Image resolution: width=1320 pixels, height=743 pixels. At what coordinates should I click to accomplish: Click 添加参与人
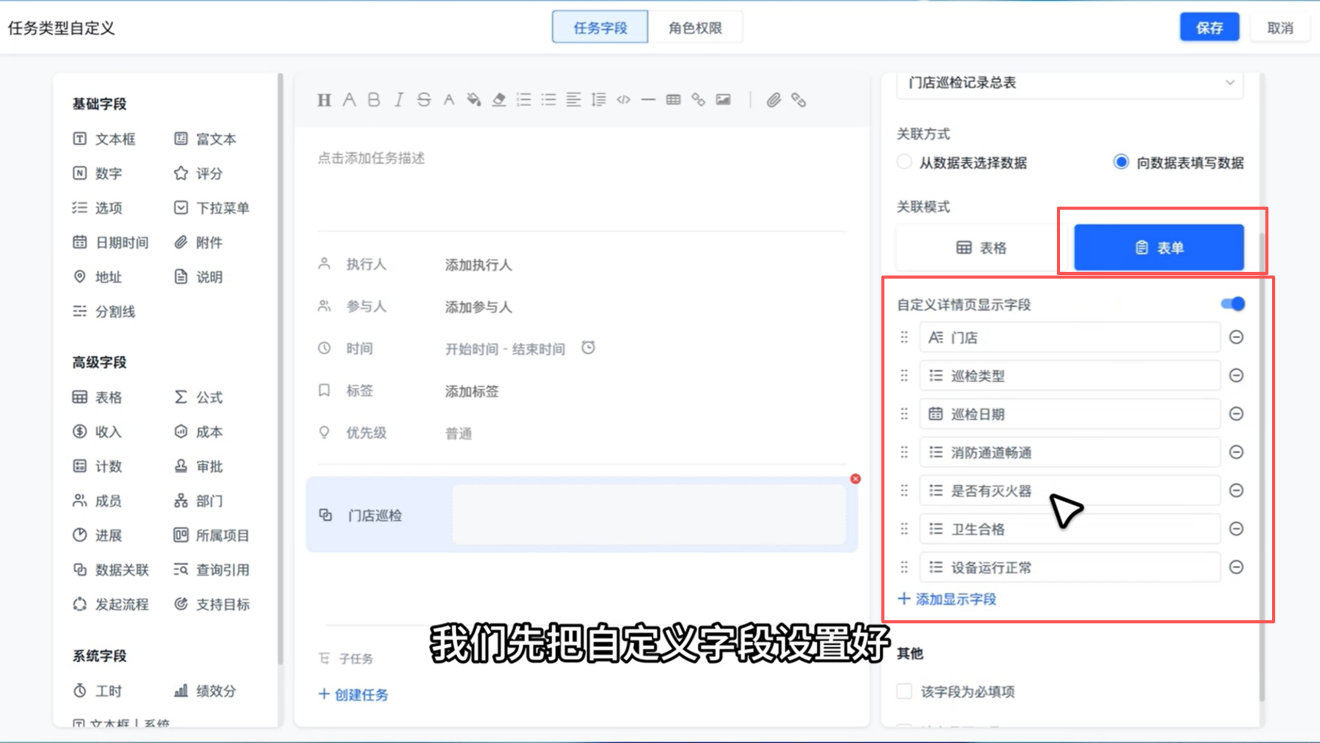pos(479,307)
